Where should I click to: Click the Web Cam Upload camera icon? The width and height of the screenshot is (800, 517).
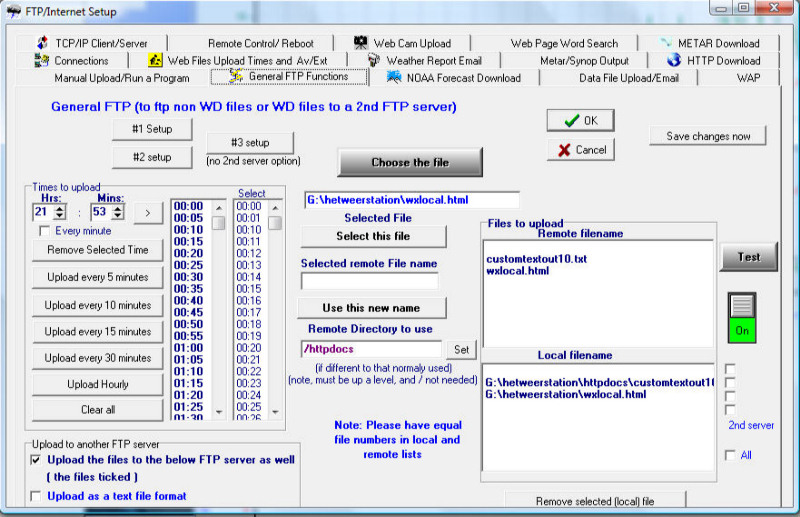360,43
